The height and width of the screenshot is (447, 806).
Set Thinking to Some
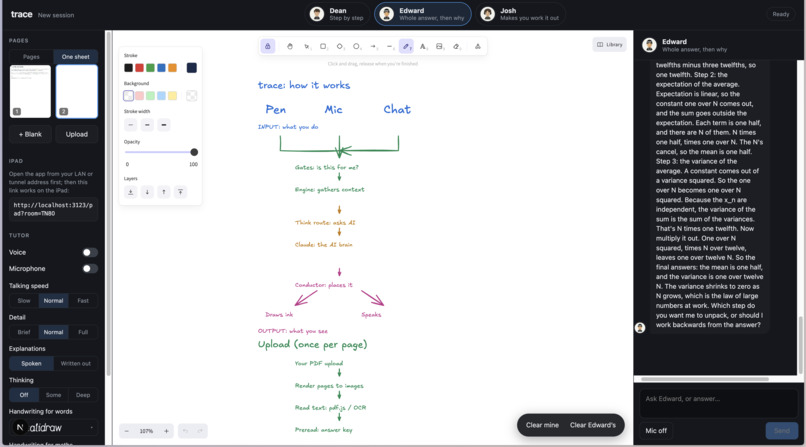53,395
